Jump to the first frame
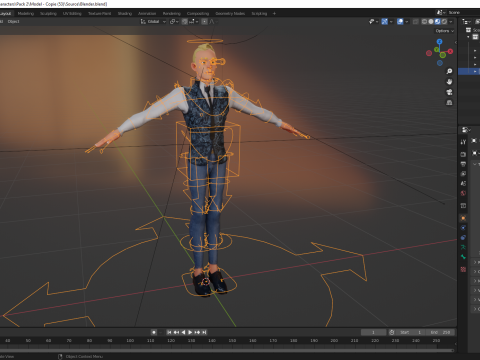The height and width of the screenshot is (360, 480). tap(169, 332)
